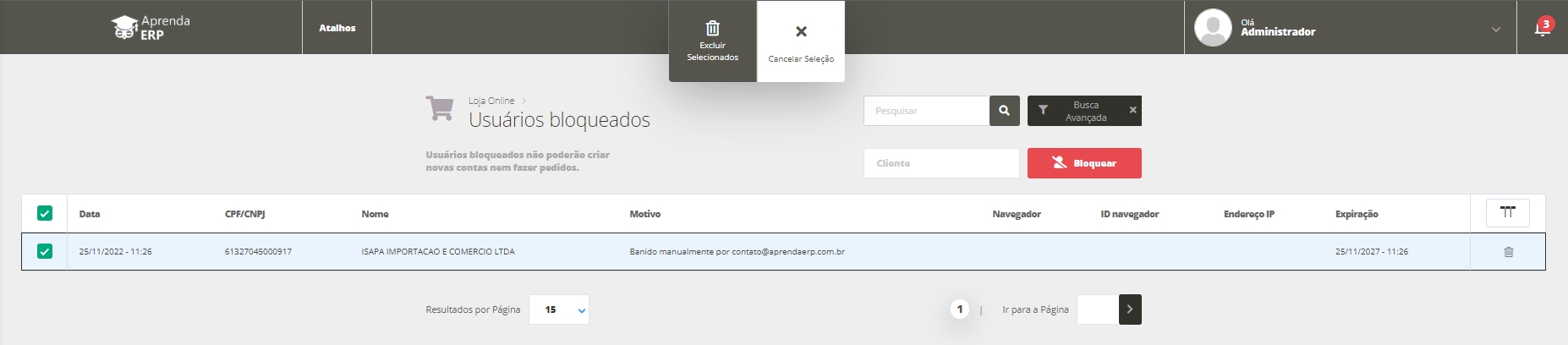The width and height of the screenshot is (1568, 345).
Task: Click the go-to-page arrow button
Action: tap(1129, 309)
